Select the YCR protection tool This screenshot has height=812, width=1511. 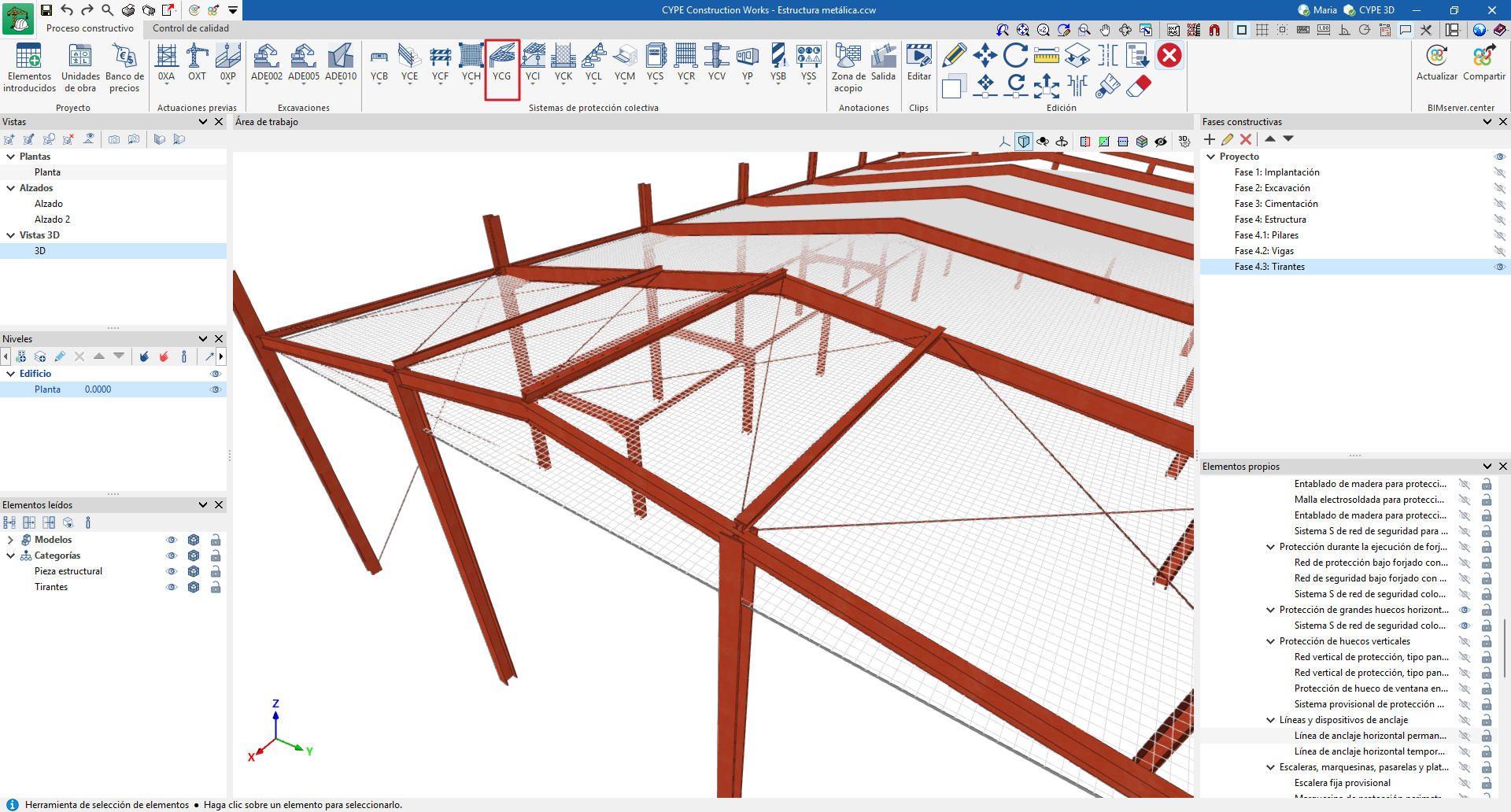686,63
